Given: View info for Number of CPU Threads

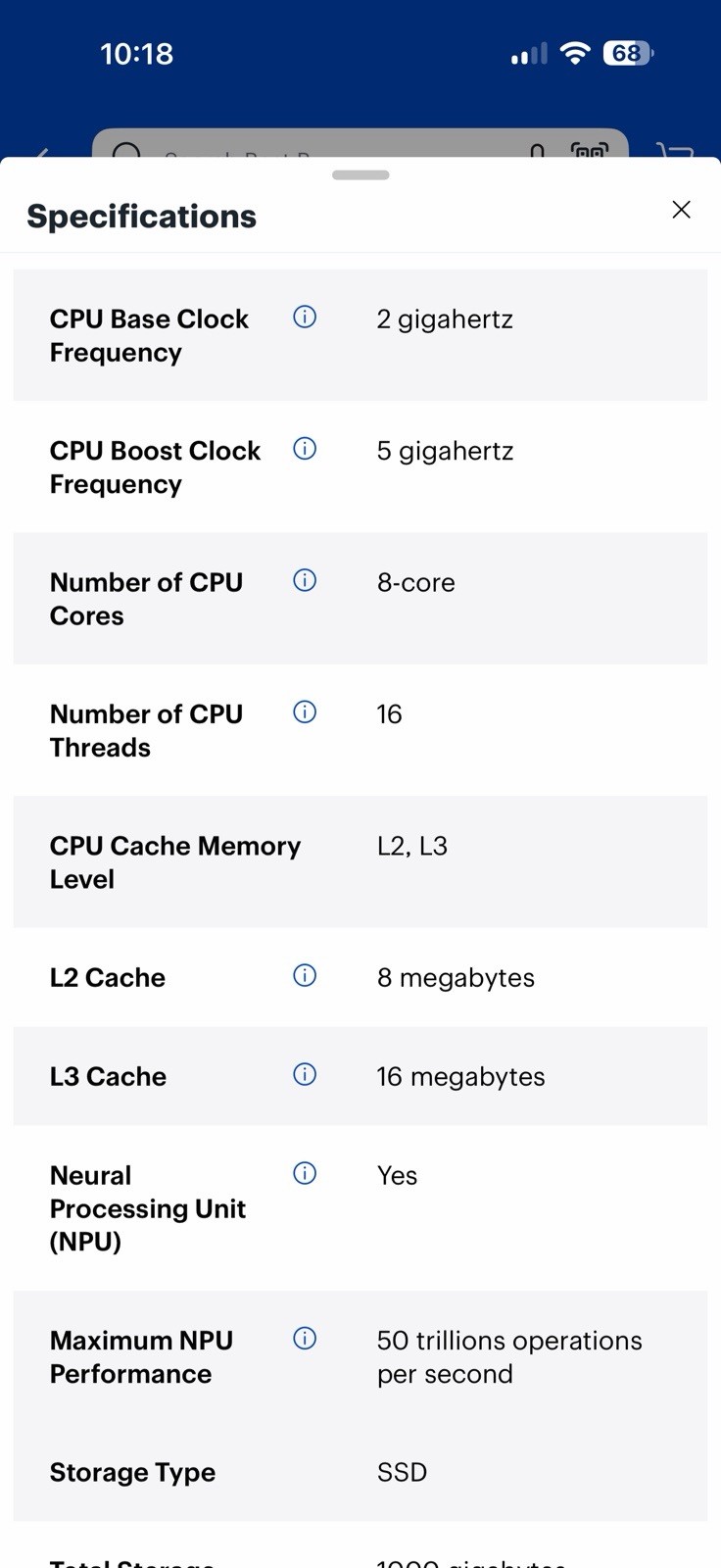Looking at the screenshot, I should tap(305, 711).
